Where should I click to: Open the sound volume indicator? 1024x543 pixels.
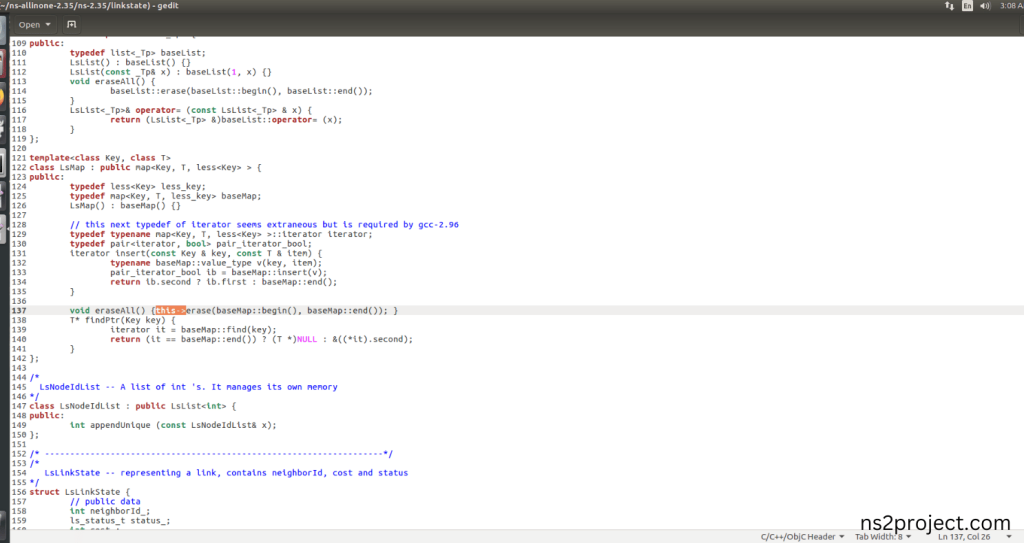click(x=985, y=6)
